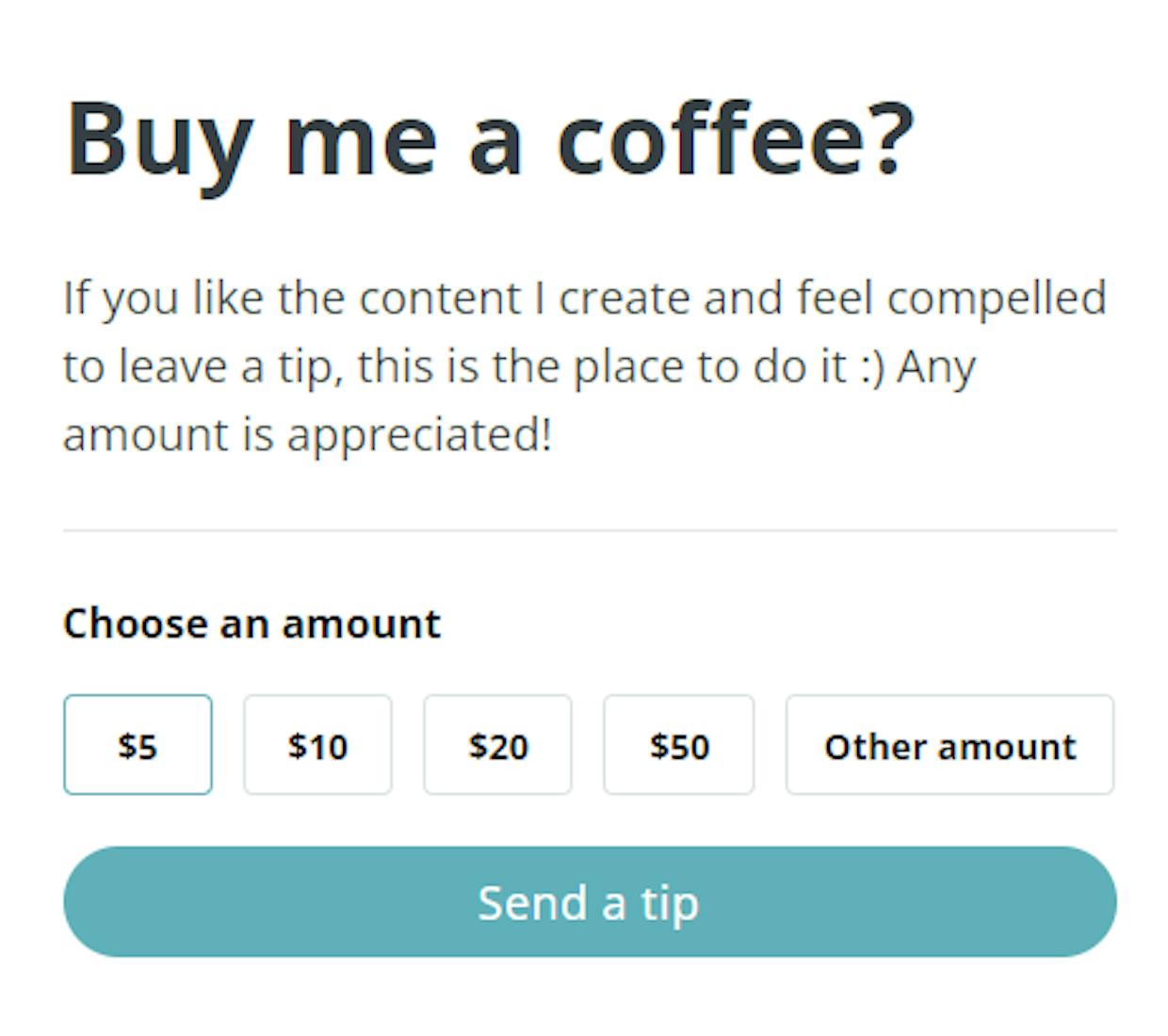1168x1036 pixels.
Task: Click the word "Choose" in the amount label
Action: (135, 623)
